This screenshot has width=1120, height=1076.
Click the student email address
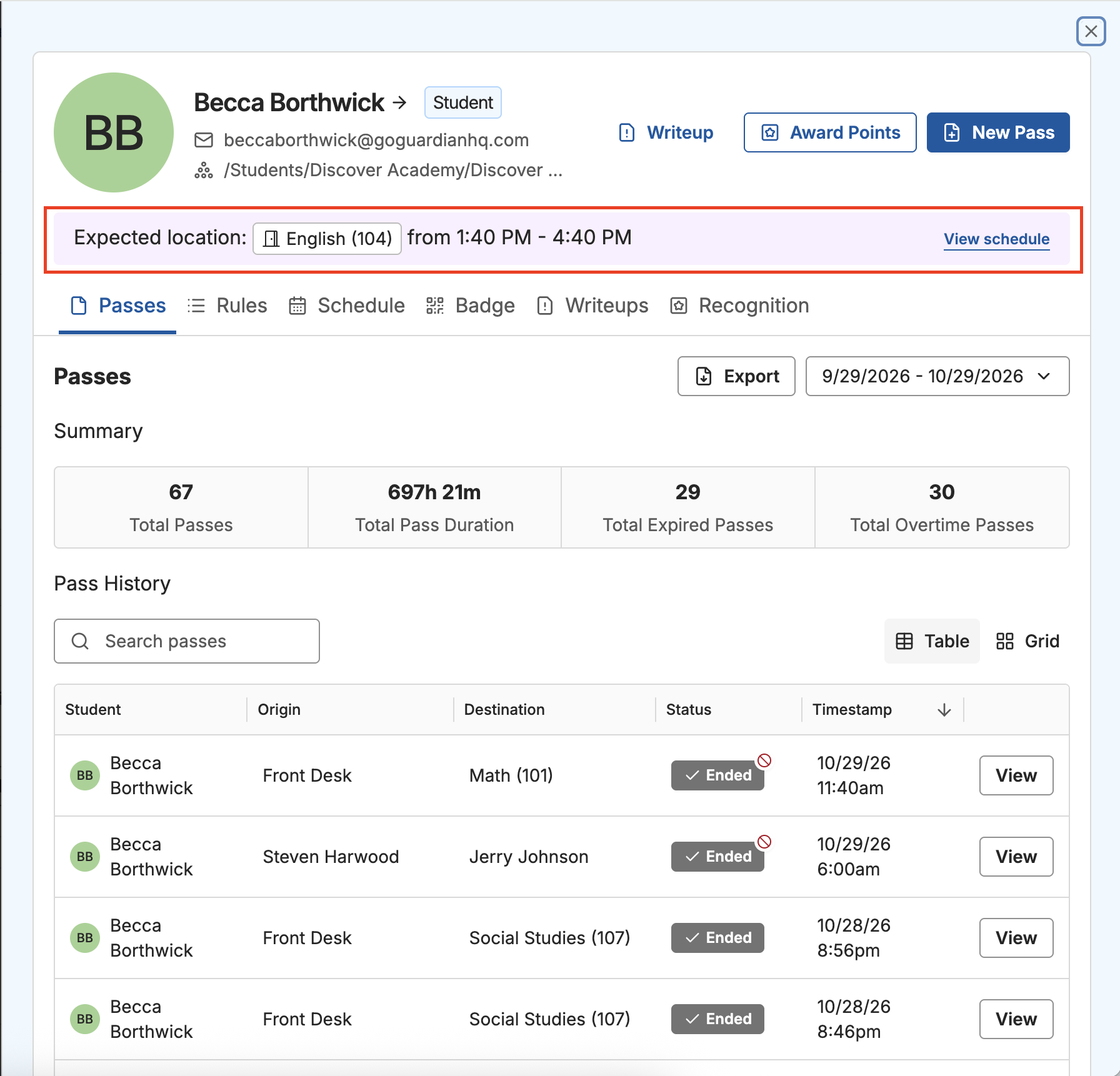pos(376,140)
